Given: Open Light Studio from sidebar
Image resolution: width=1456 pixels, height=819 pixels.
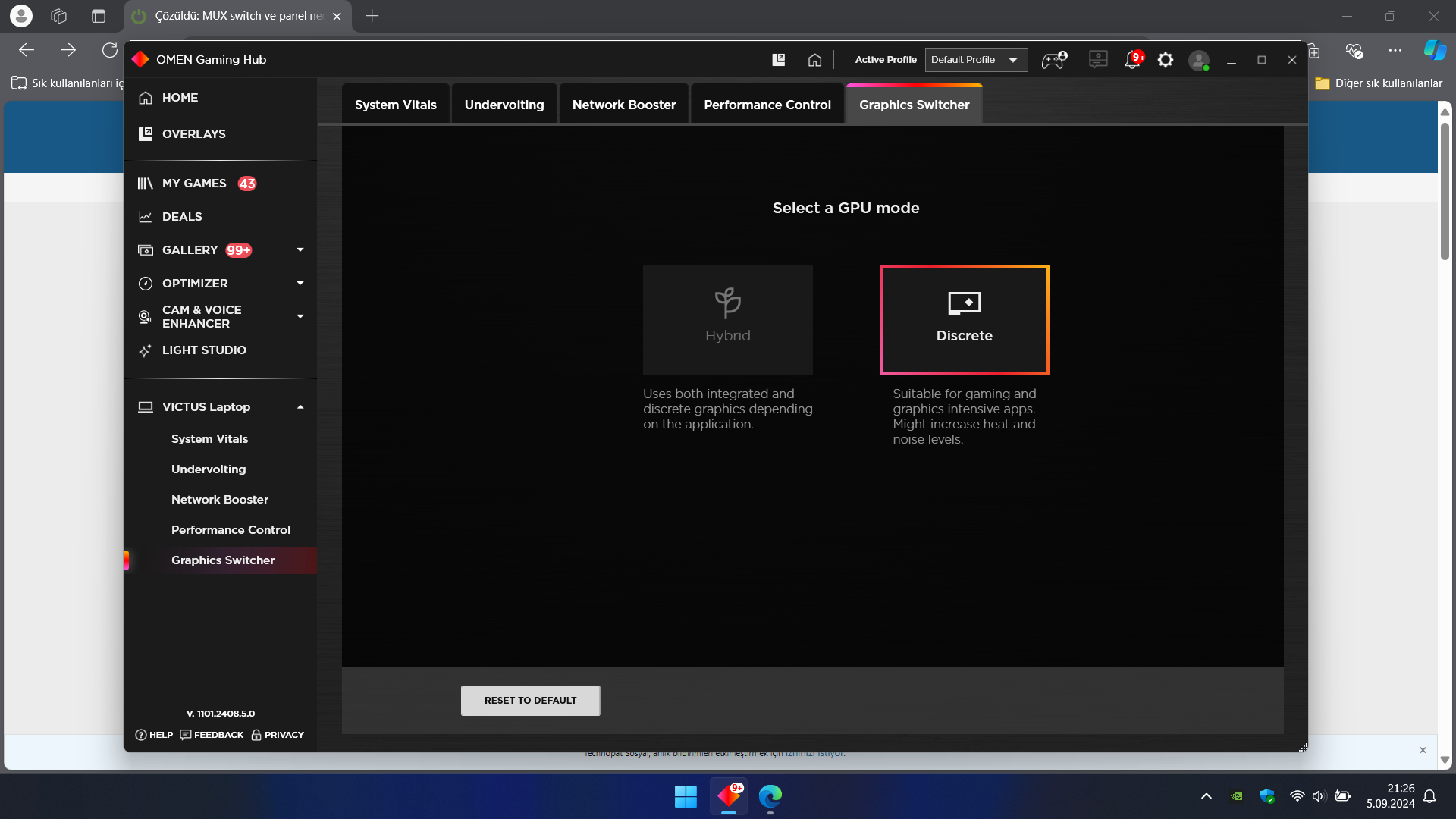Looking at the screenshot, I should (x=203, y=350).
